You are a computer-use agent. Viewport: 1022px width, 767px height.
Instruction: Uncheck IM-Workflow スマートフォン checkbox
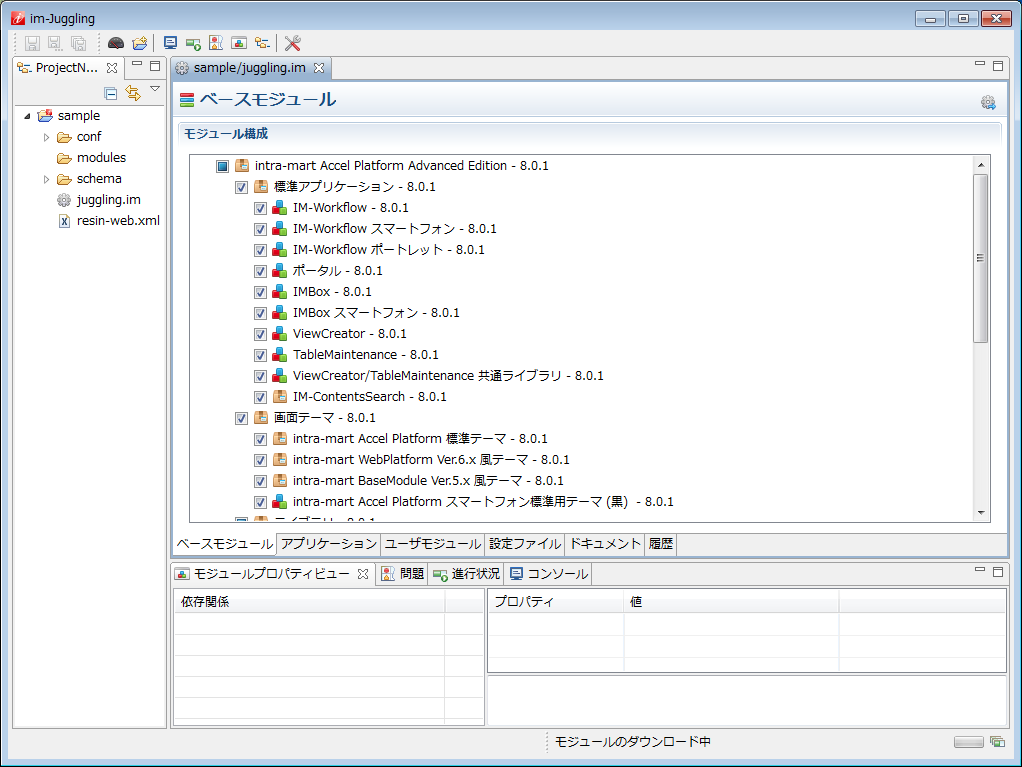click(x=260, y=229)
